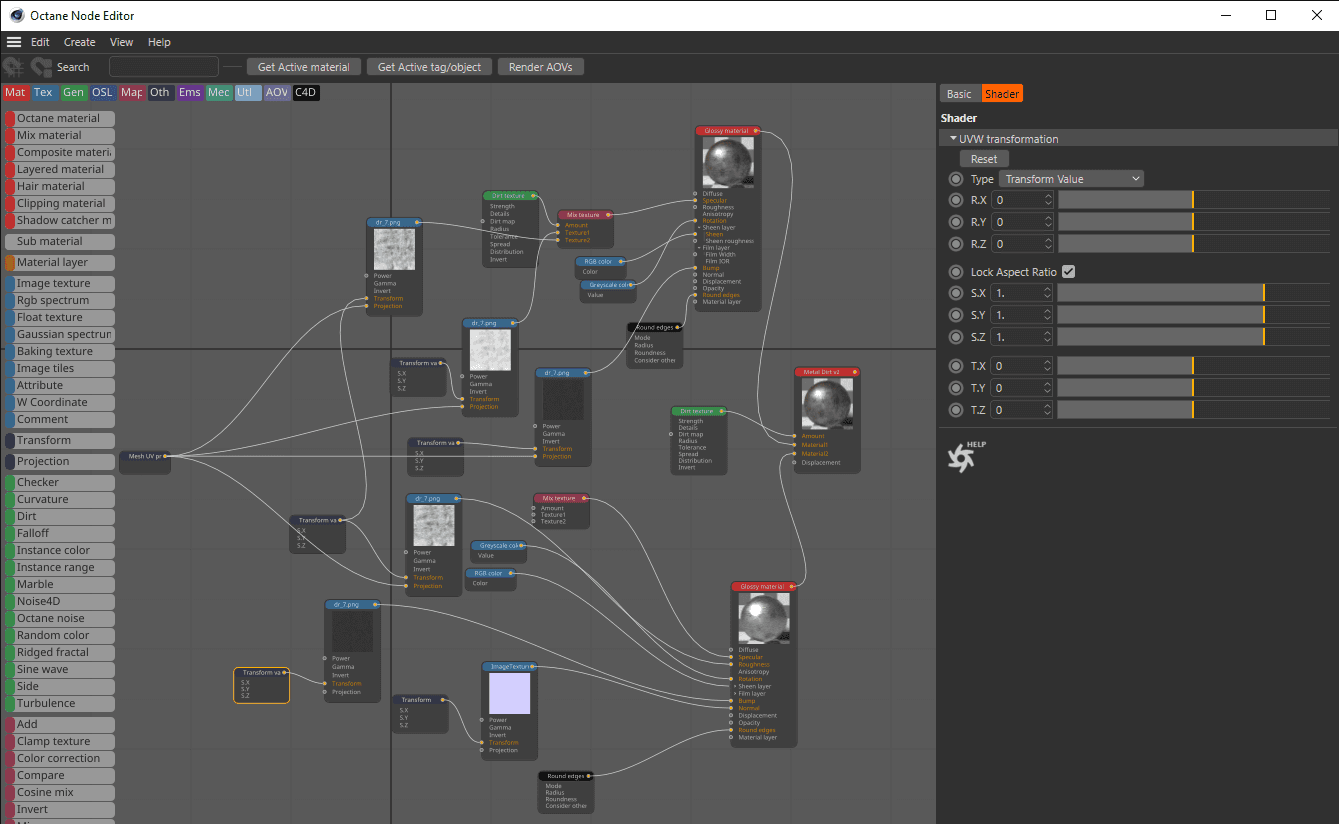Toggle the Mat node category filter
This screenshot has height=824, width=1339.
click(x=15, y=93)
